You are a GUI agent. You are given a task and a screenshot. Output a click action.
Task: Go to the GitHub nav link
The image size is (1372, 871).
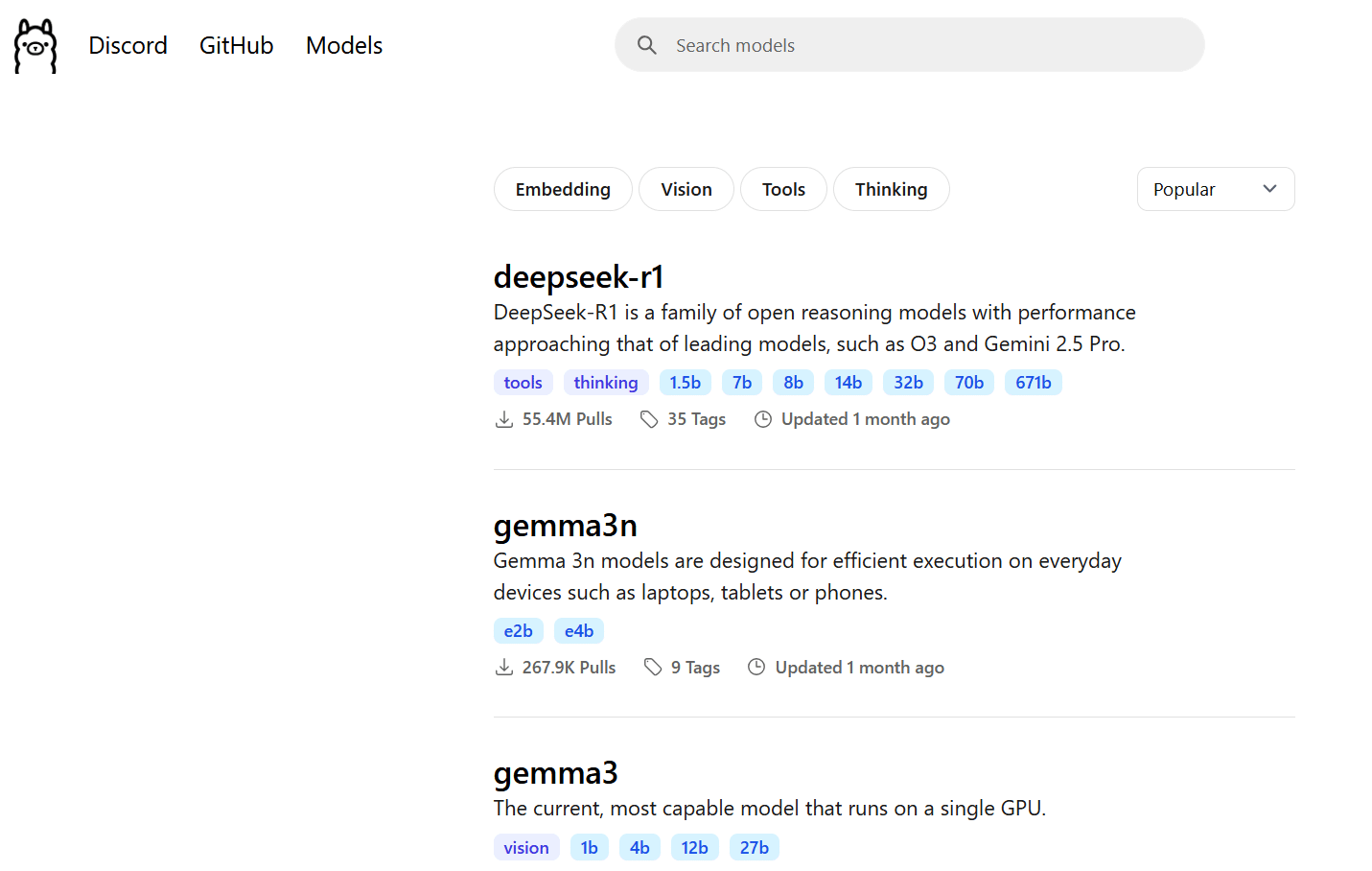pos(236,45)
